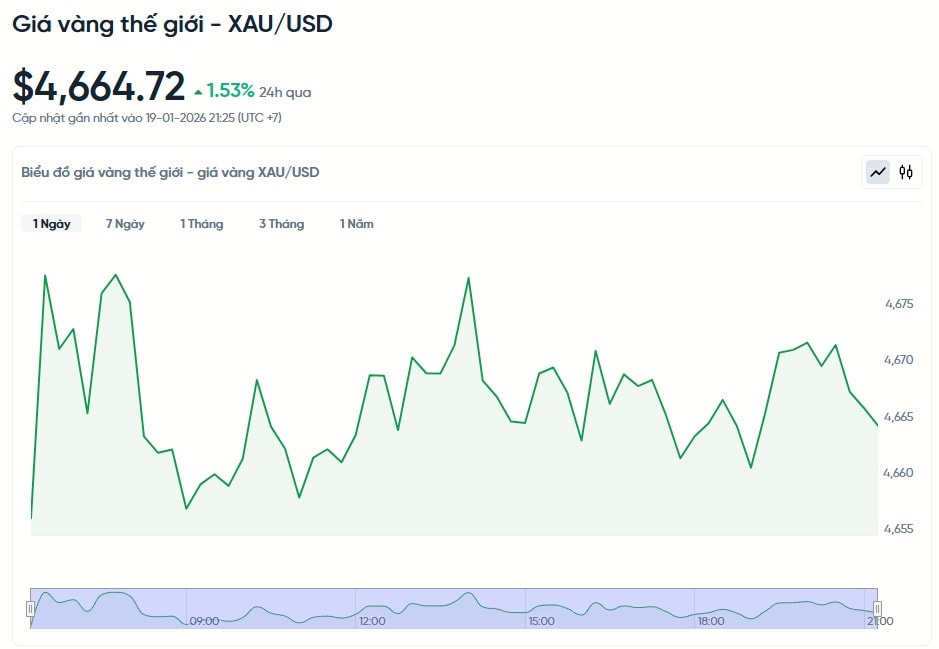Image resolution: width=939 pixels, height=649 pixels.
Task: Click the 4,655 price axis label
Action: point(899,529)
